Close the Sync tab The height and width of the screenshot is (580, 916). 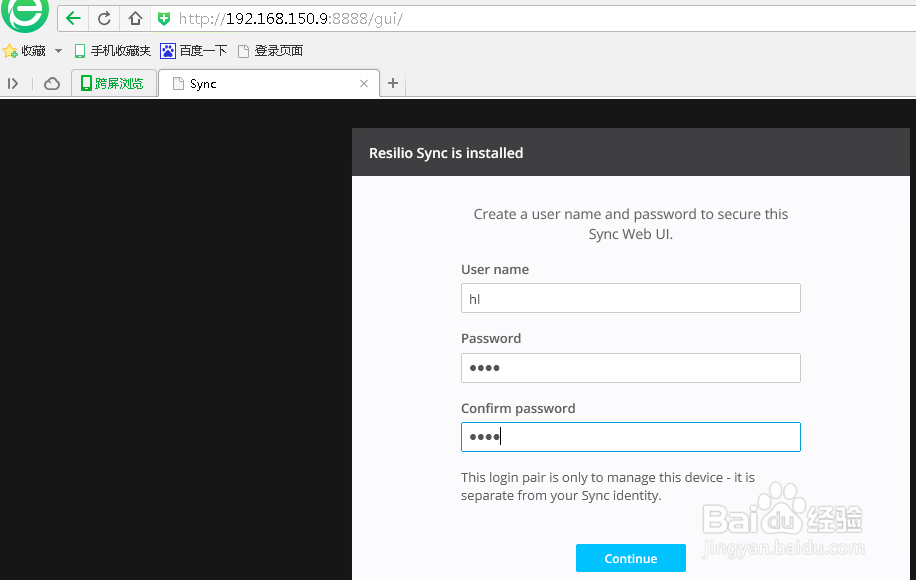coord(364,84)
